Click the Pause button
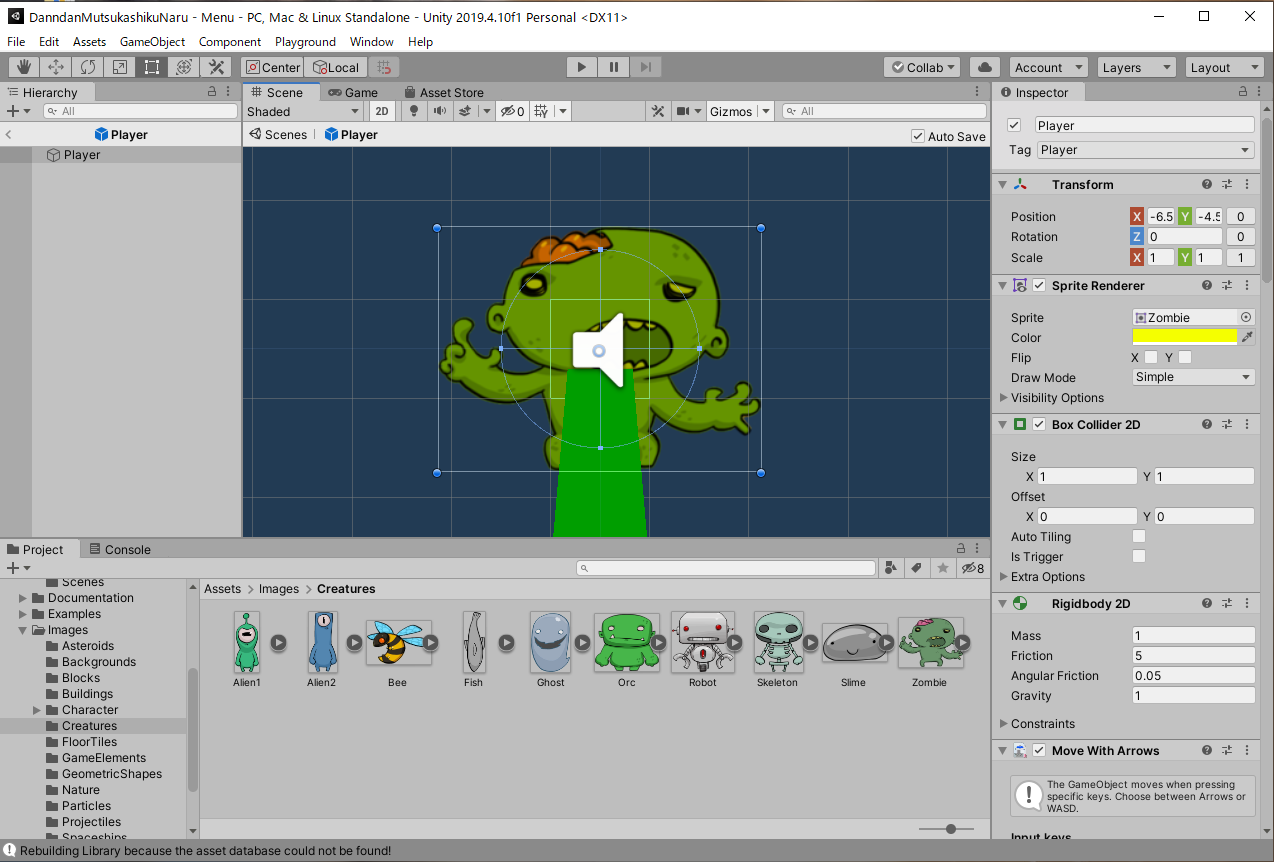The image size is (1274, 862). pos(613,67)
